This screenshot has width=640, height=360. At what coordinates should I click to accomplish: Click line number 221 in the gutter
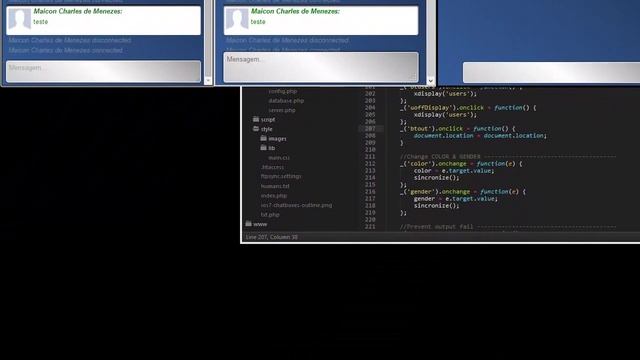pyautogui.click(x=370, y=227)
